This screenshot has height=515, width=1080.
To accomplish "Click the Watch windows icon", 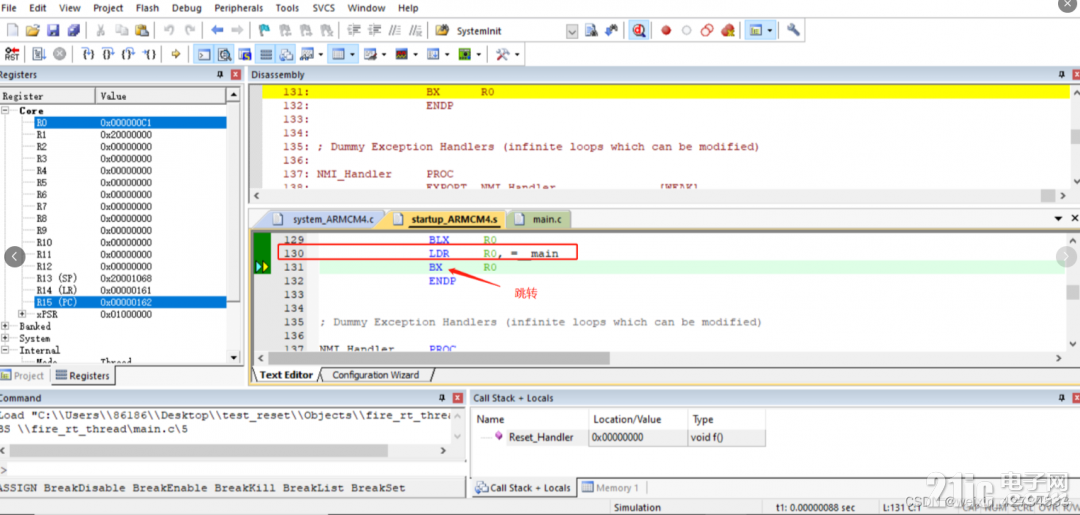I will [x=307, y=54].
